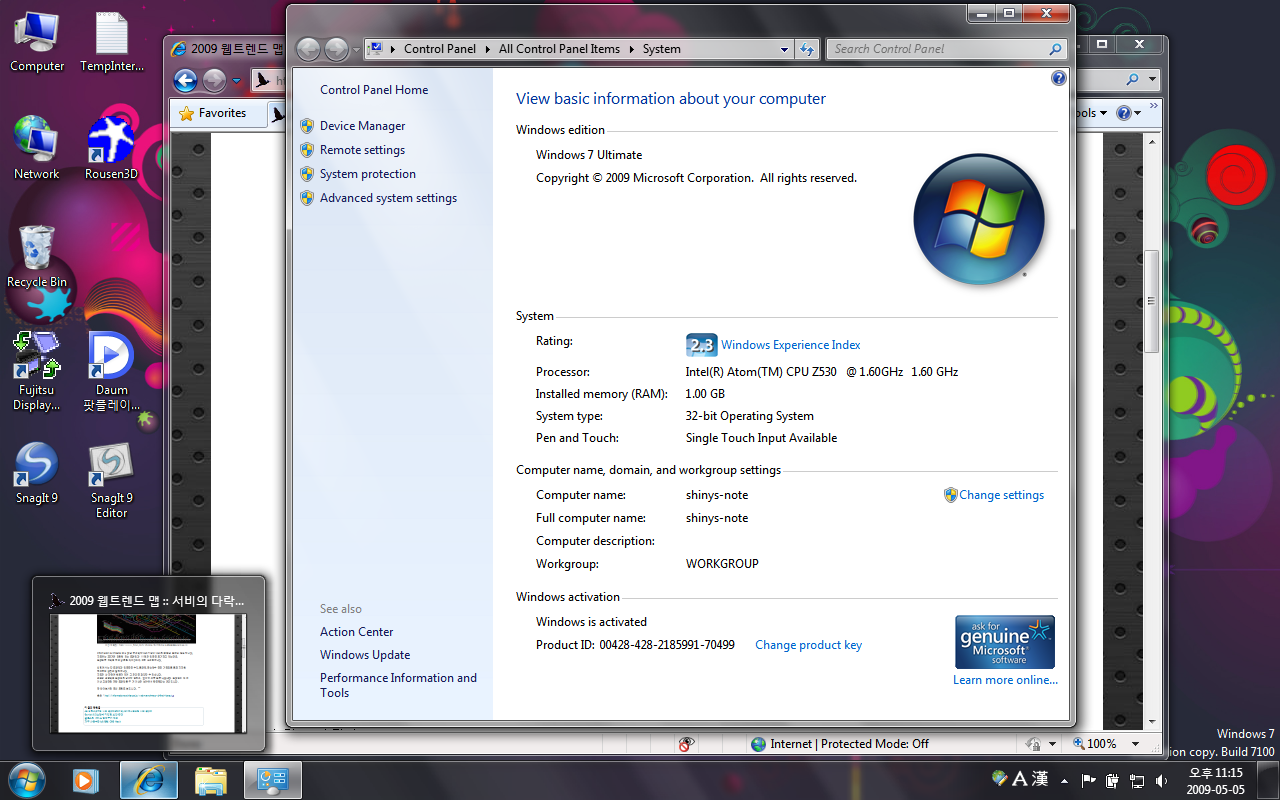1280x800 pixels.
Task: Open the Windows Start button
Action: (x=27, y=779)
